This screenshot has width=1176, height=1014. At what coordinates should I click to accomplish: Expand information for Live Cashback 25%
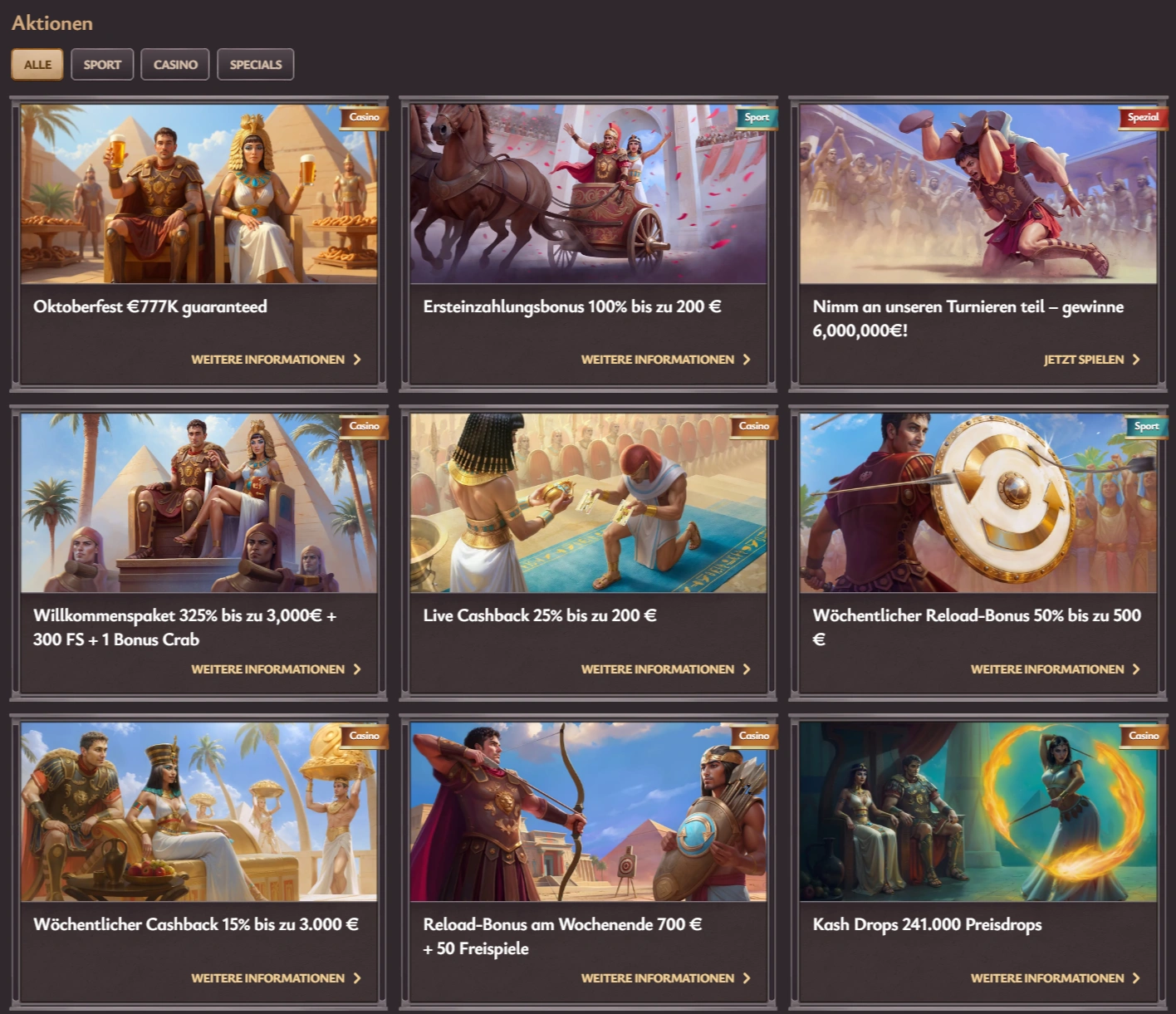pos(657,669)
